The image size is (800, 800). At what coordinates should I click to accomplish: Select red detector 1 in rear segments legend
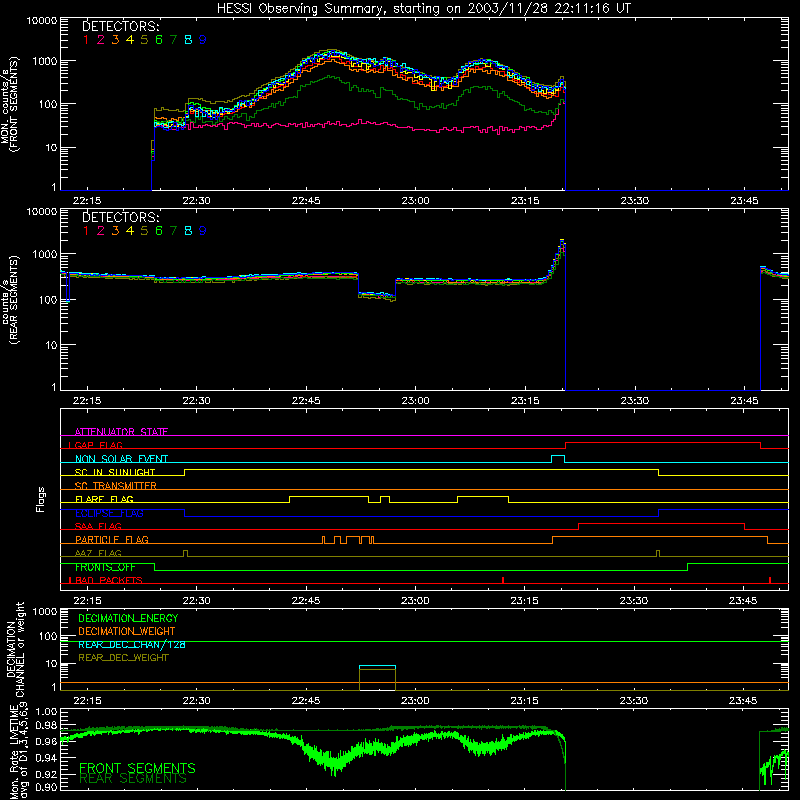(86, 231)
